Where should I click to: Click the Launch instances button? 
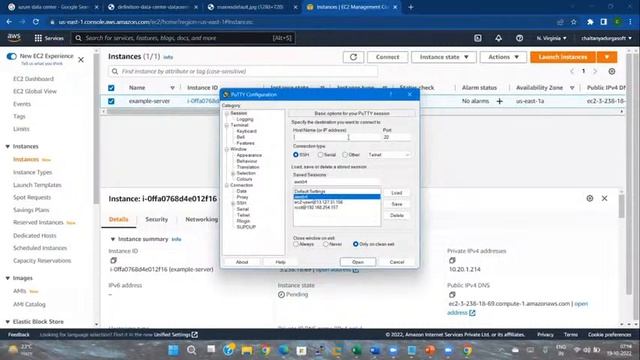pyautogui.click(x=563, y=57)
